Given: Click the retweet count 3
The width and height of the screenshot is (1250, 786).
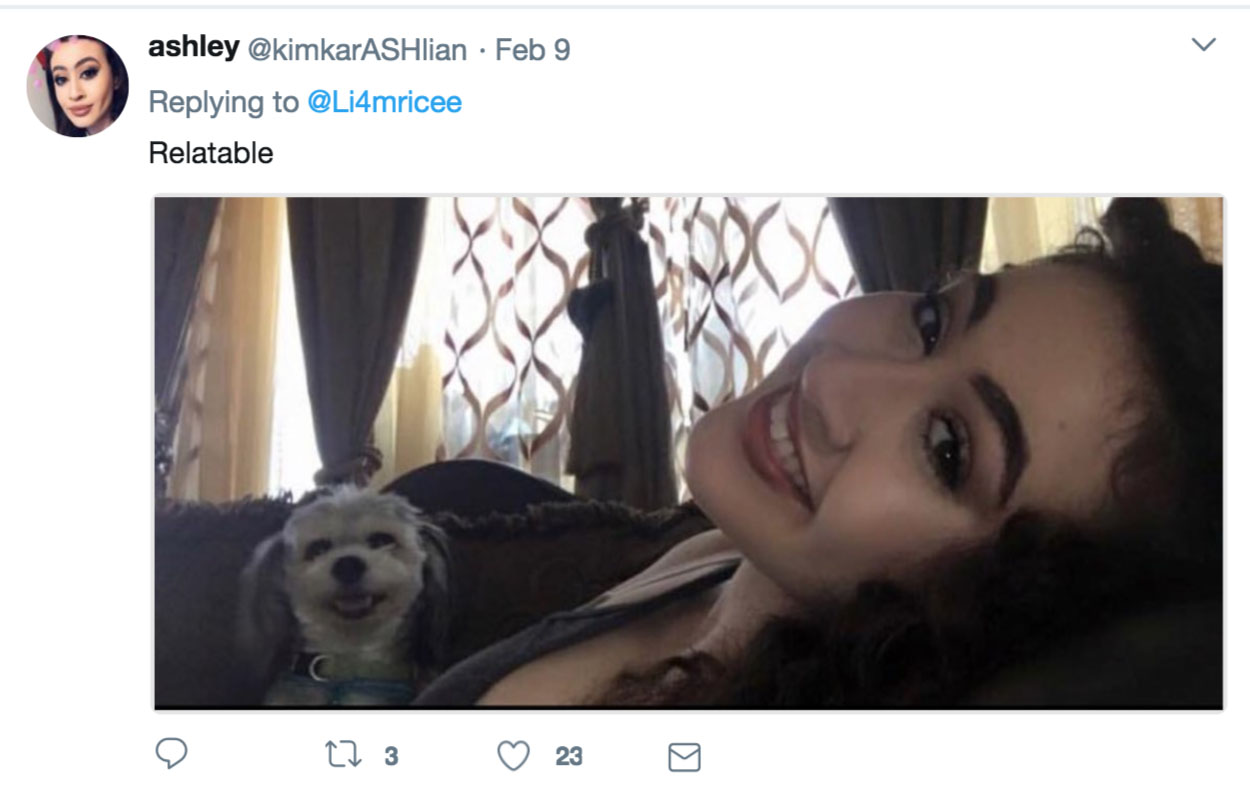Looking at the screenshot, I should pos(391,757).
